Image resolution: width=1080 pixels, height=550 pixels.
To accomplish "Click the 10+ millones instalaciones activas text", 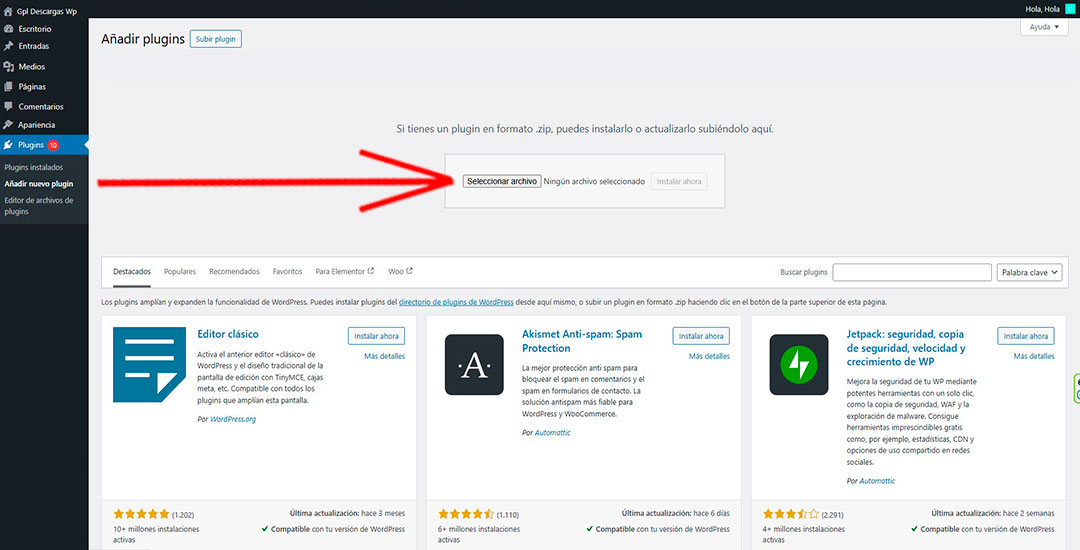I will point(156,534).
